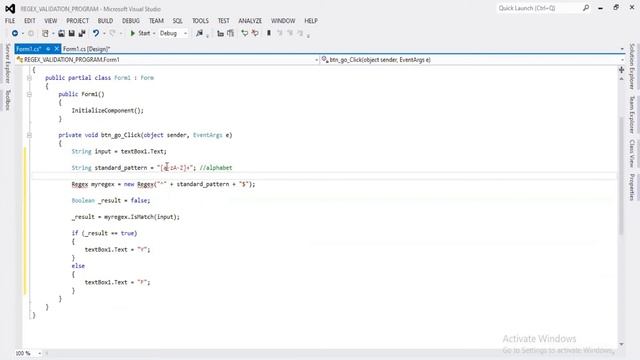Viewport: 640px width, 360px height.
Task: Open the Solution Explorer side panel
Action: tap(632, 66)
